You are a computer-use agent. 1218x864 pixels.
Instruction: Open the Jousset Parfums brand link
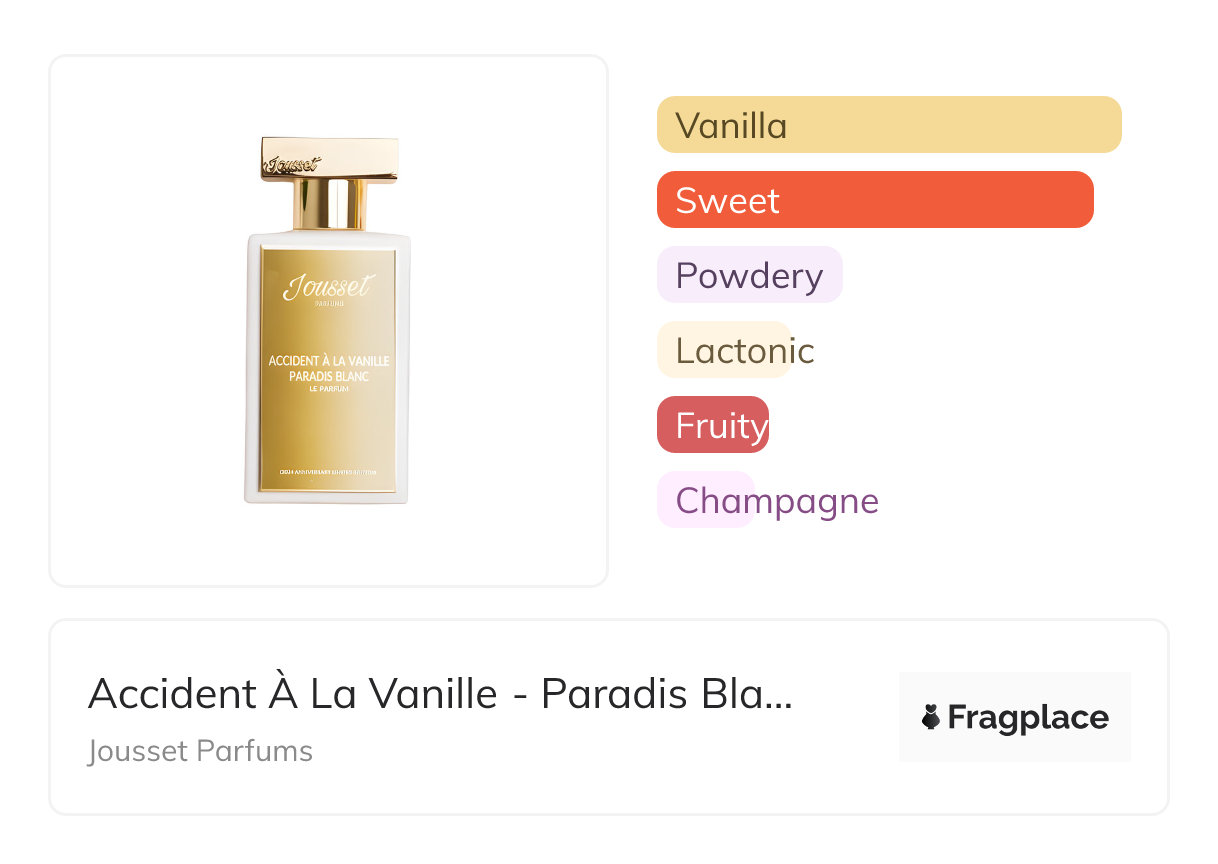200,751
